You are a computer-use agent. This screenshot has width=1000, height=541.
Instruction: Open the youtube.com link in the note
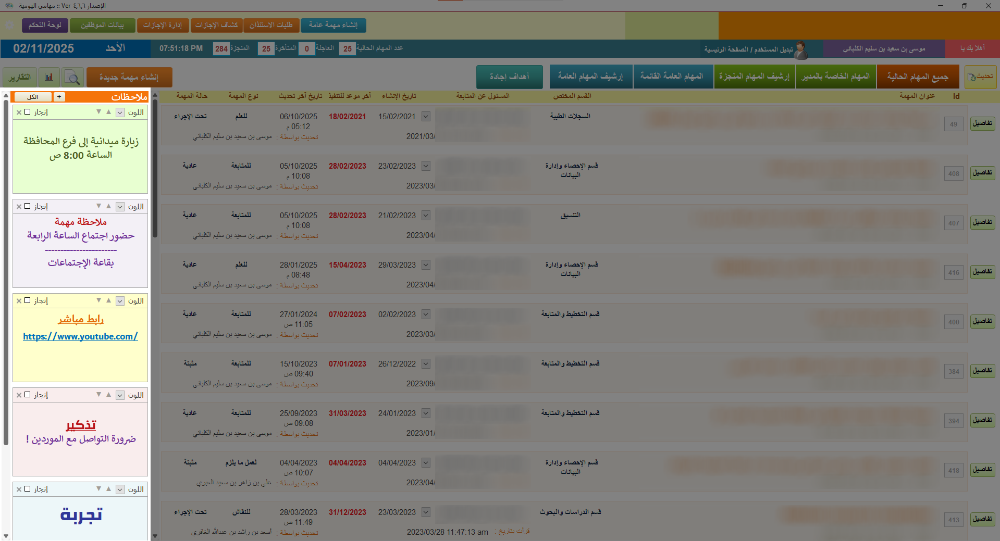pos(81,336)
